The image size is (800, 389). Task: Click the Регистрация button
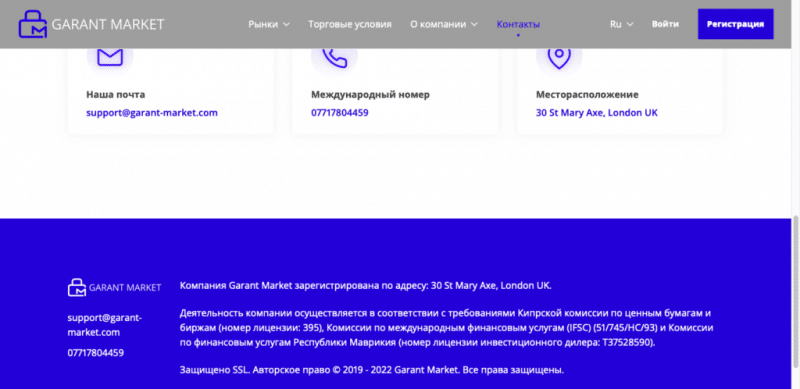[735, 24]
